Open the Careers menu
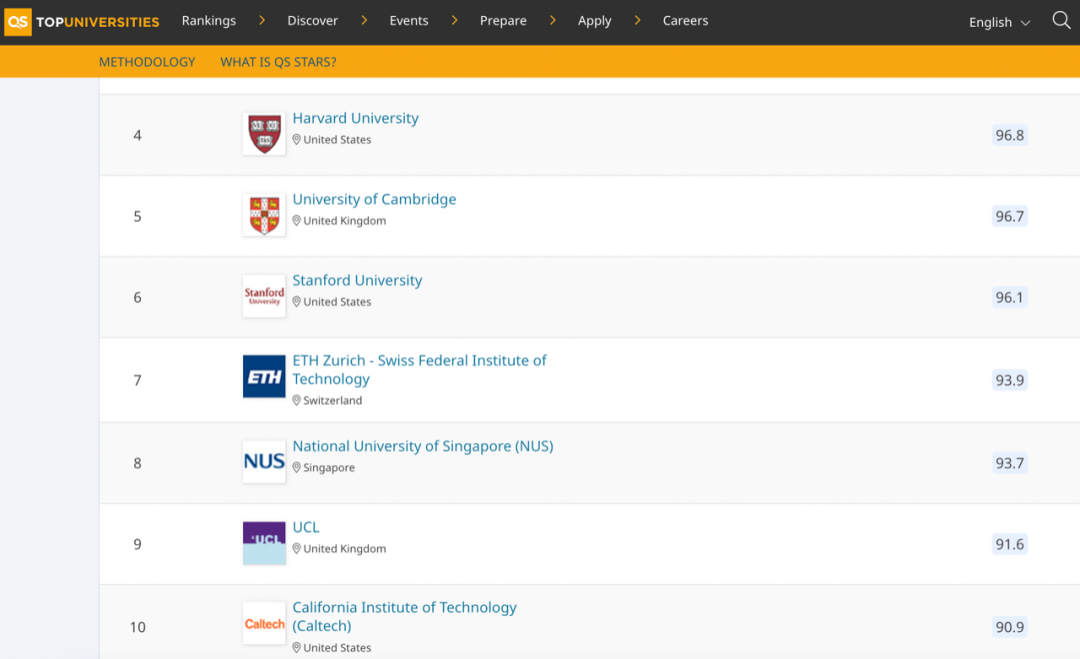1080x659 pixels. [685, 21]
